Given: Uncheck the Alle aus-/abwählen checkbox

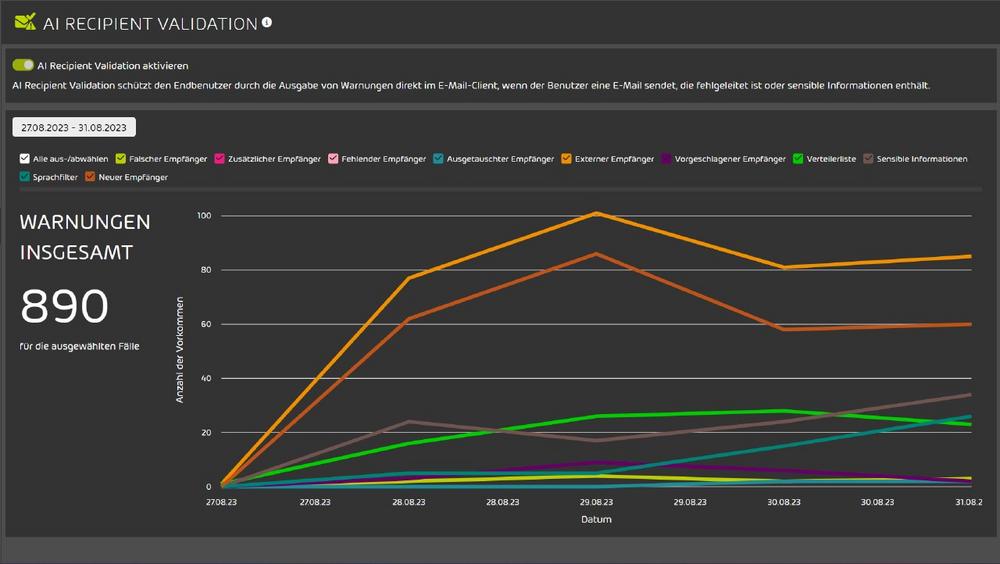Looking at the screenshot, I should coord(24,159).
